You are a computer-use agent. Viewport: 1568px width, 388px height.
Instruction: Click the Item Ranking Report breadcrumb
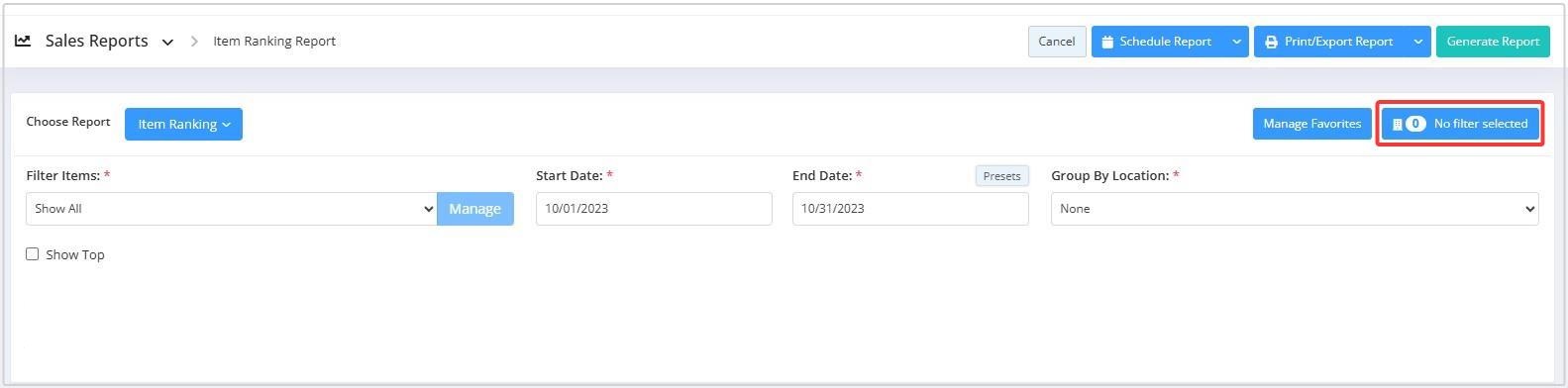coord(274,42)
